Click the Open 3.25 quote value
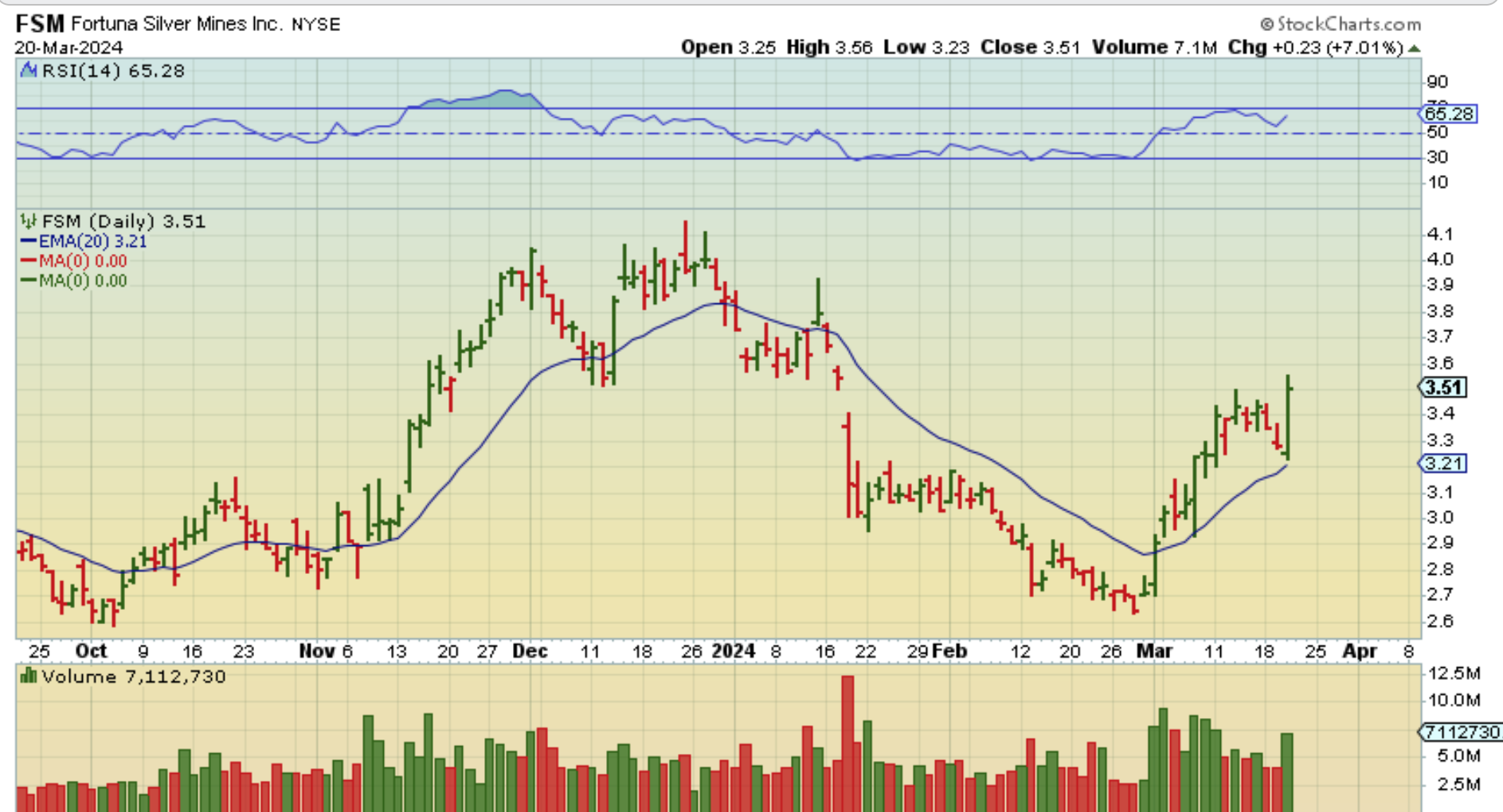 [x=728, y=48]
